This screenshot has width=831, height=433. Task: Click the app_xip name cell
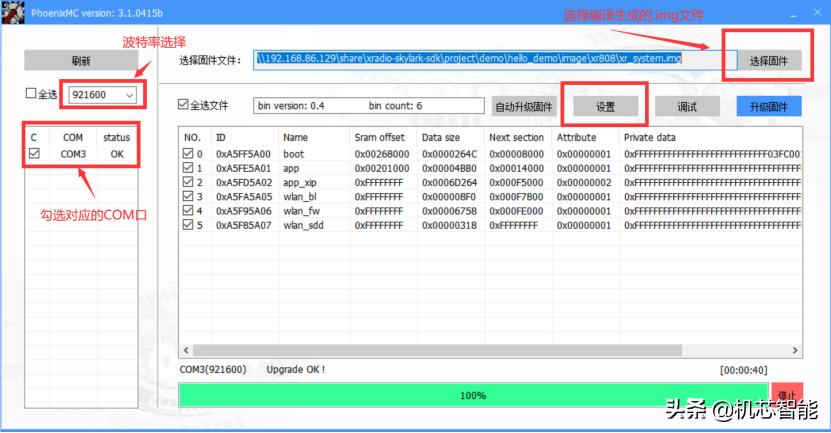pos(300,183)
